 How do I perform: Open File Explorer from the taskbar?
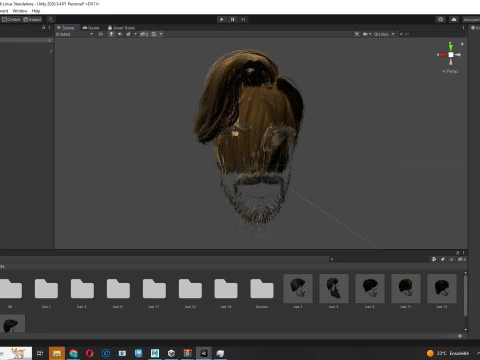[x=57, y=353]
